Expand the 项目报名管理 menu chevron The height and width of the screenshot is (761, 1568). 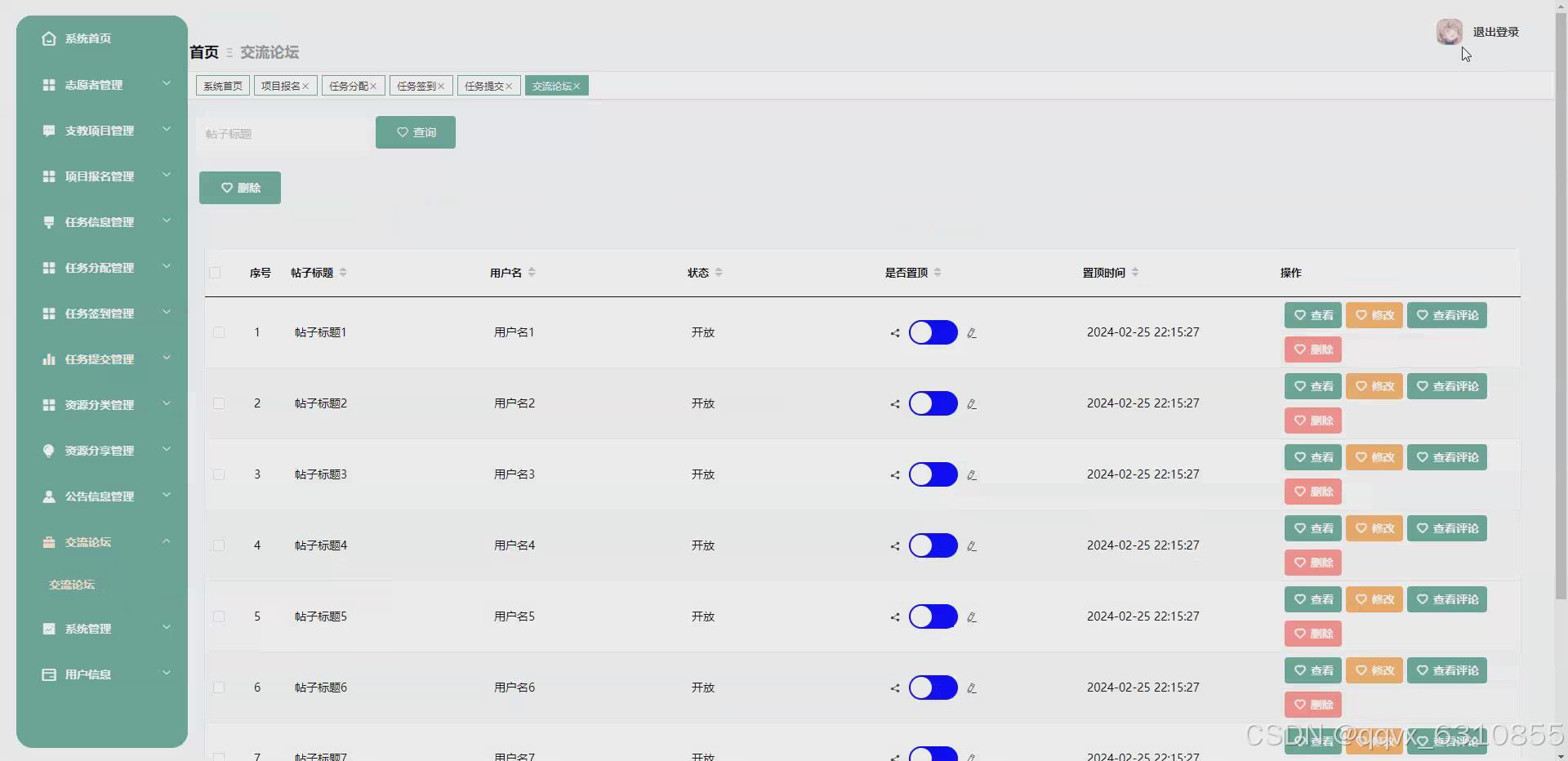167,175
